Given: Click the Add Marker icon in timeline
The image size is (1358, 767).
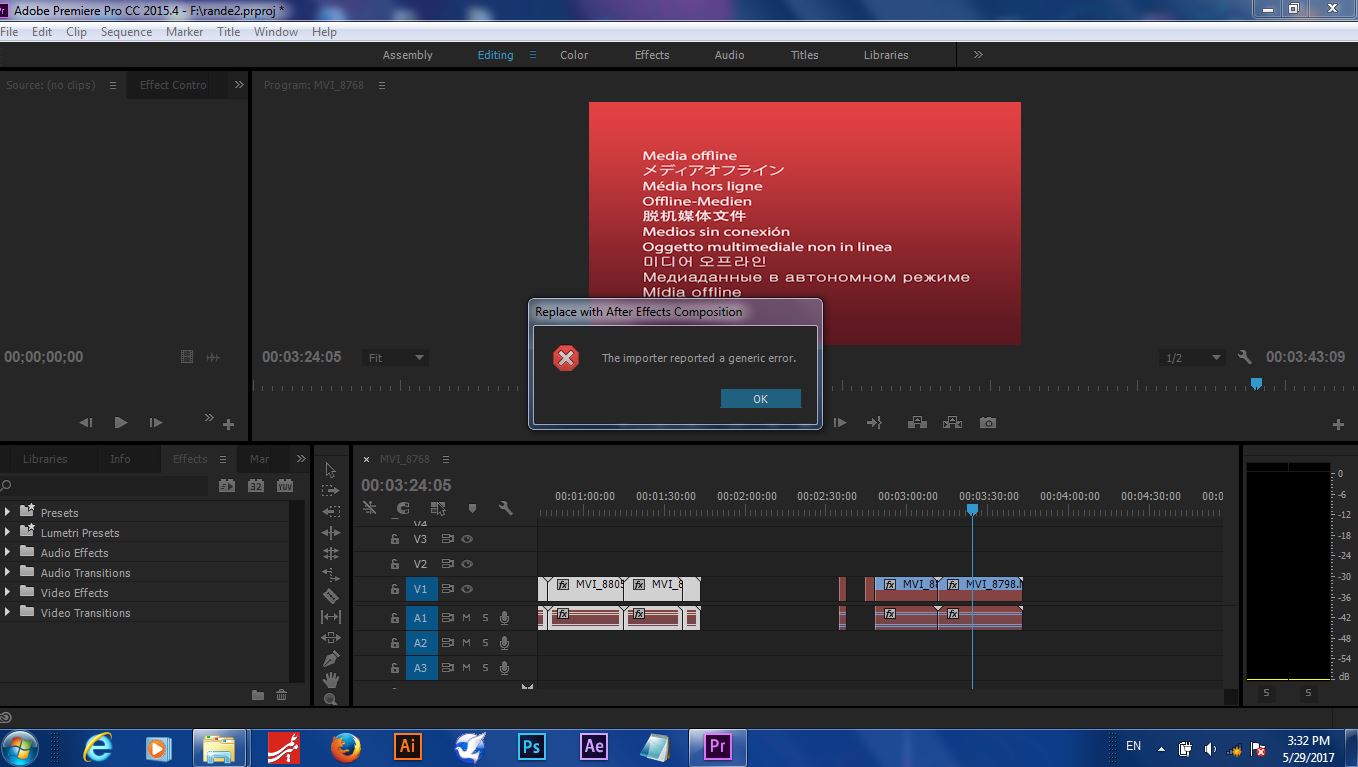Looking at the screenshot, I should point(472,508).
